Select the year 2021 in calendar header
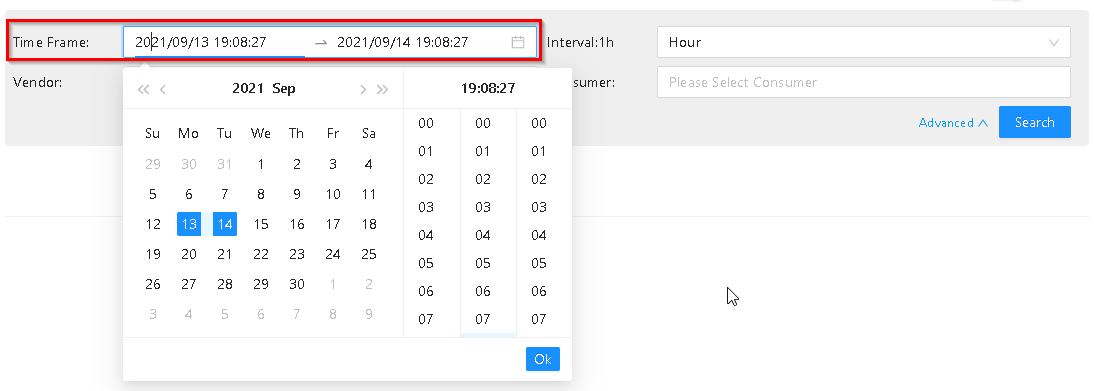 [x=248, y=89]
